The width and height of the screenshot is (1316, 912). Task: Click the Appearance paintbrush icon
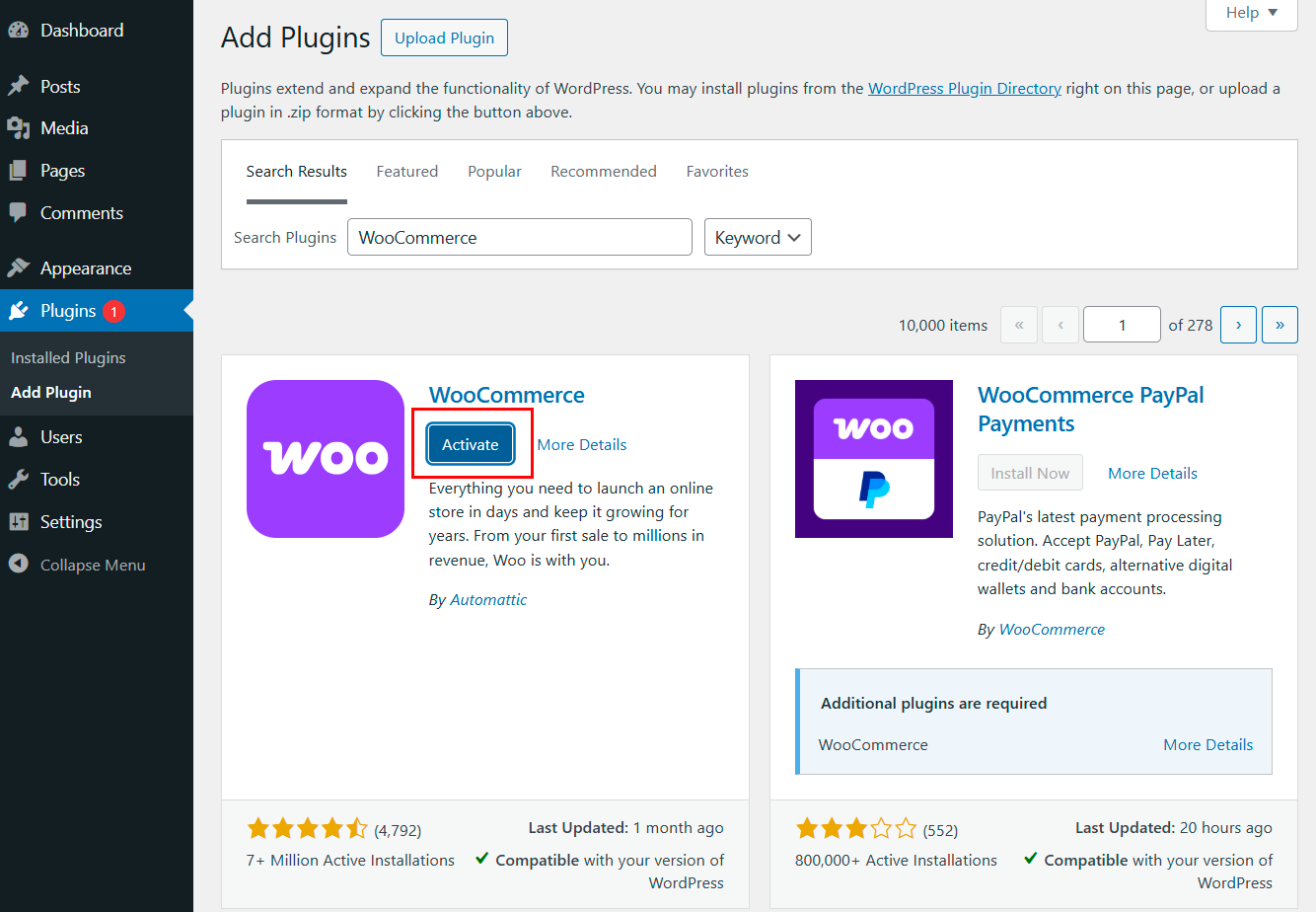click(x=18, y=268)
